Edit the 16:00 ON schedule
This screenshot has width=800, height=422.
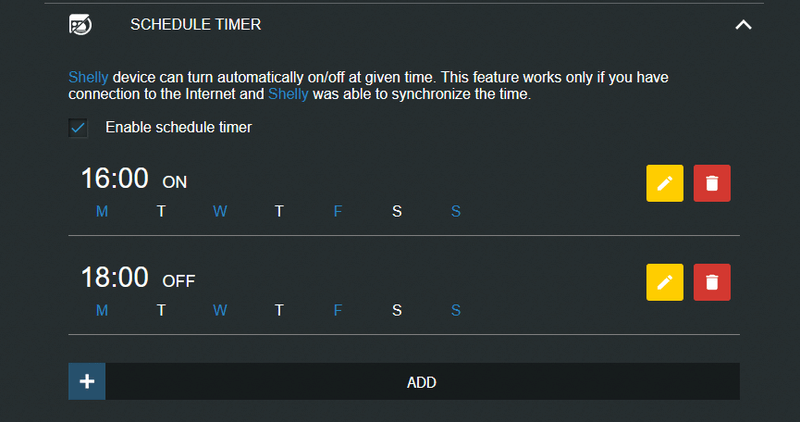pos(665,184)
